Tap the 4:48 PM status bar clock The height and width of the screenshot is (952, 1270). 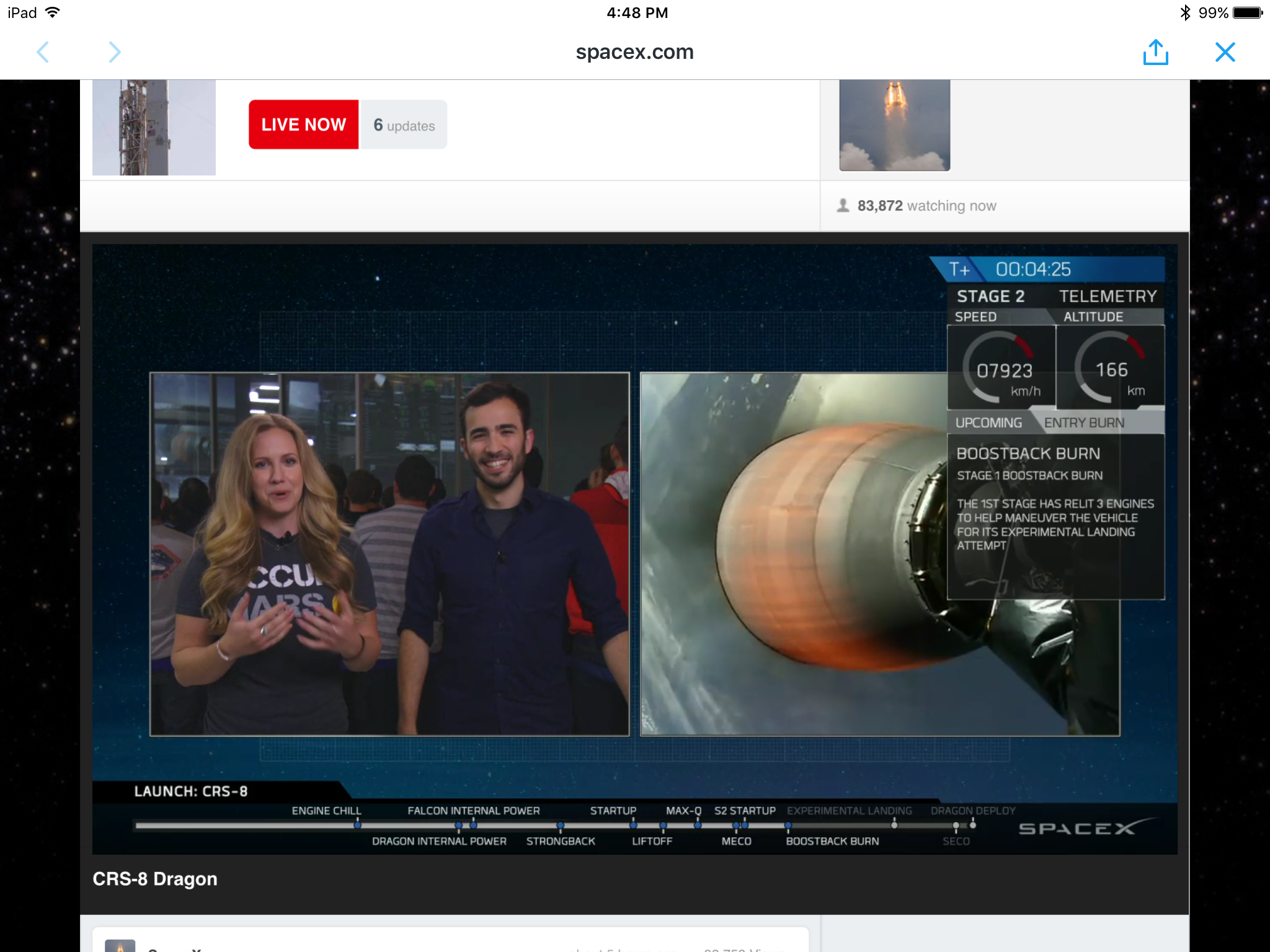637,12
